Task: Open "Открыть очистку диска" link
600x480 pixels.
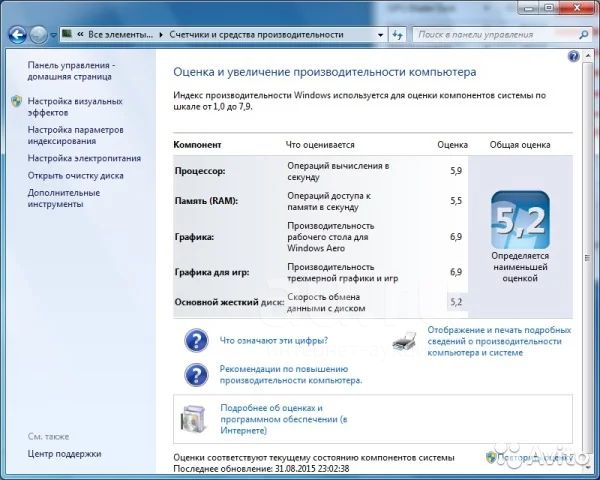Action: 75,176
